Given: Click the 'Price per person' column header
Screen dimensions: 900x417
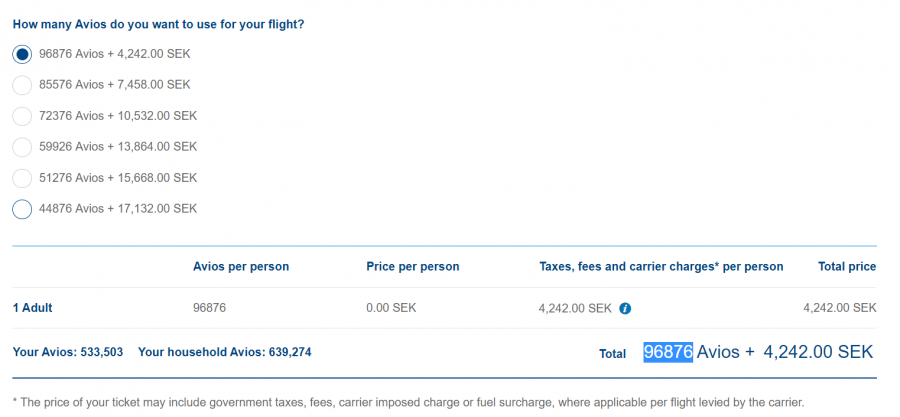Looking at the screenshot, I should click(x=413, y=267).
